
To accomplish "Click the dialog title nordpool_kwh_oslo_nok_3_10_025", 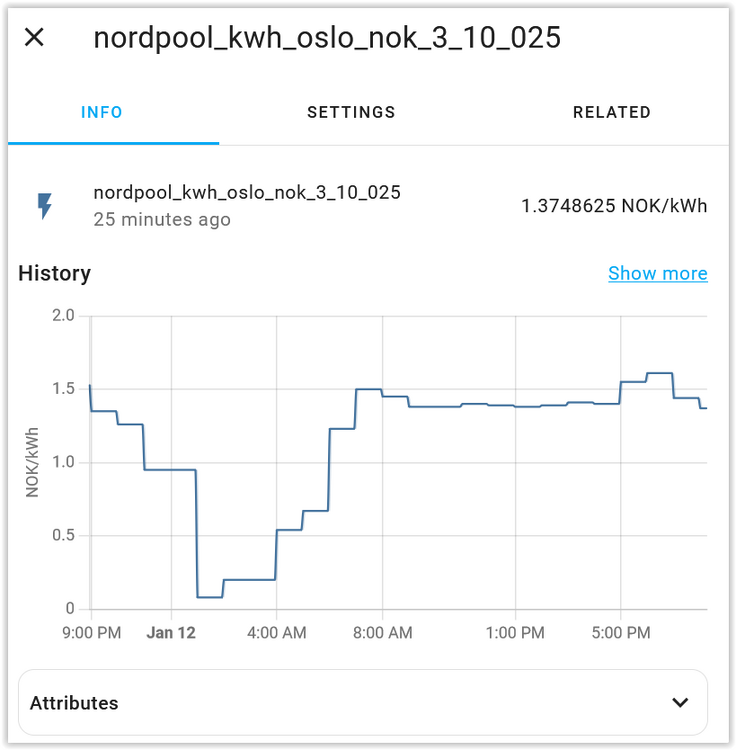I will [x=327, y=38].
